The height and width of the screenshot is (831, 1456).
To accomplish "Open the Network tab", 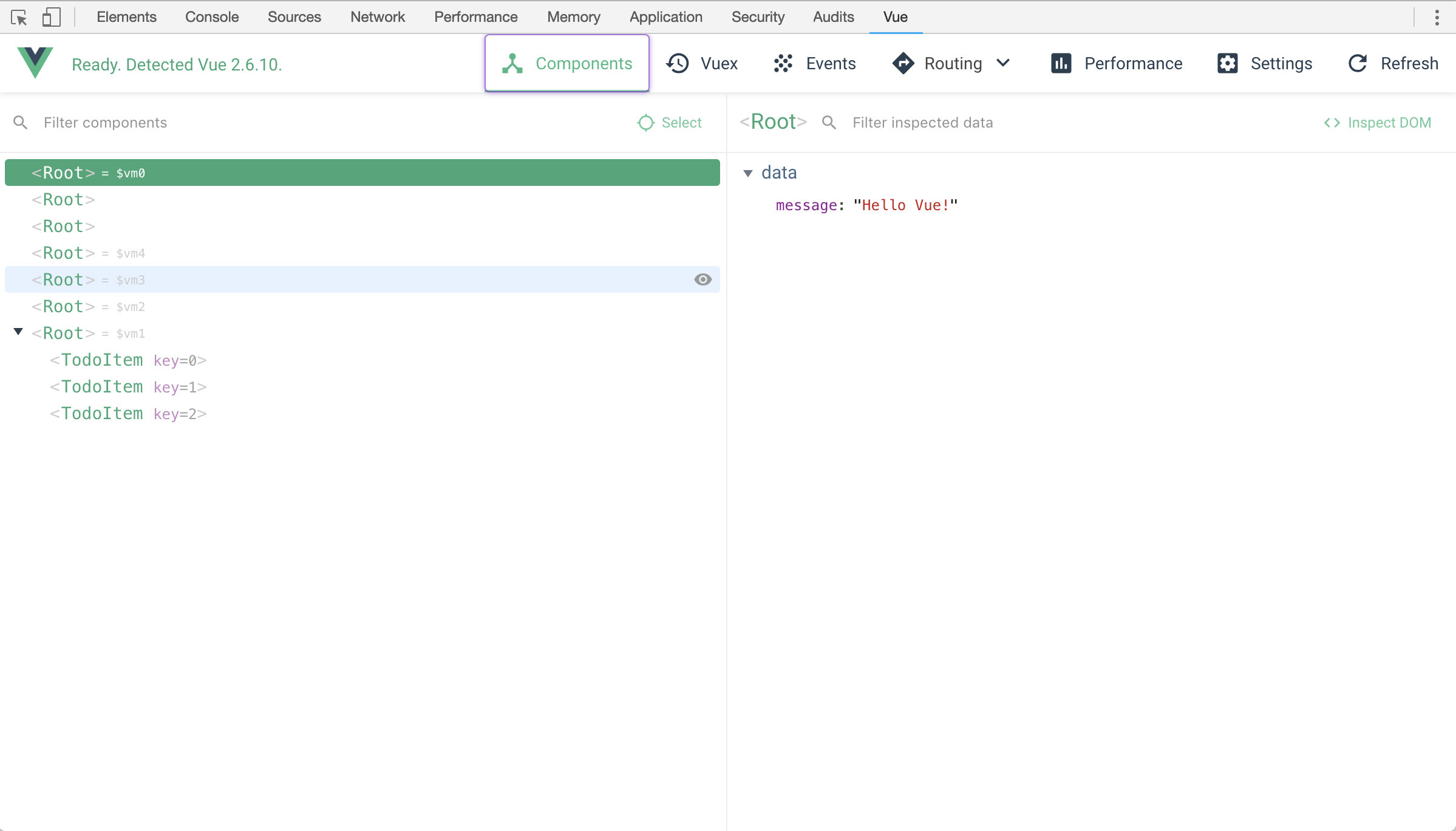I will [378, 17].
